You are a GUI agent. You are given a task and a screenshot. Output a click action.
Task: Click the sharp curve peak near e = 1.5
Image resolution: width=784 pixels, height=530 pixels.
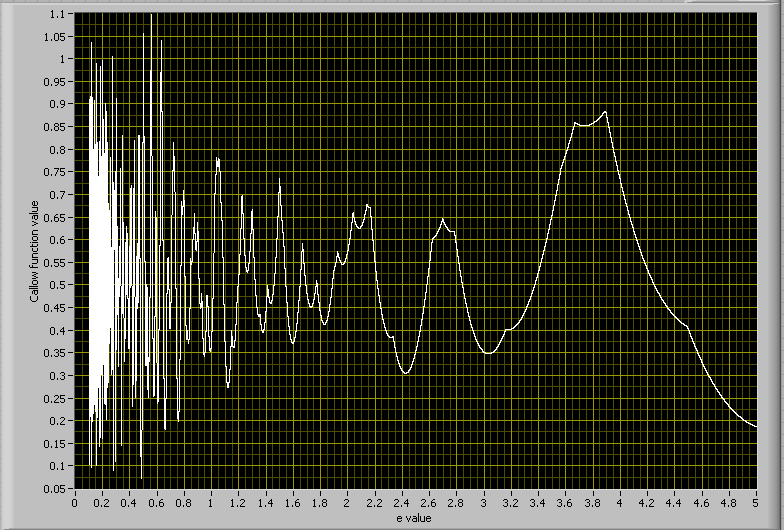pyautogui.click(x=280, y=179)
